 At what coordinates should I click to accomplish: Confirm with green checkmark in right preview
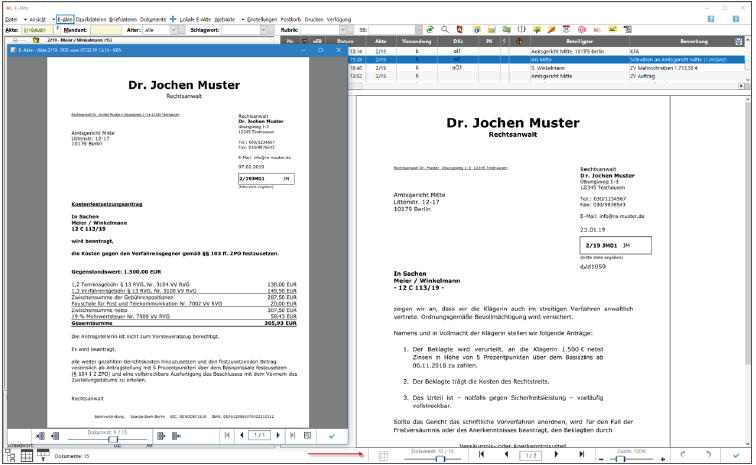pyautogui.click(x=737, y=455)
